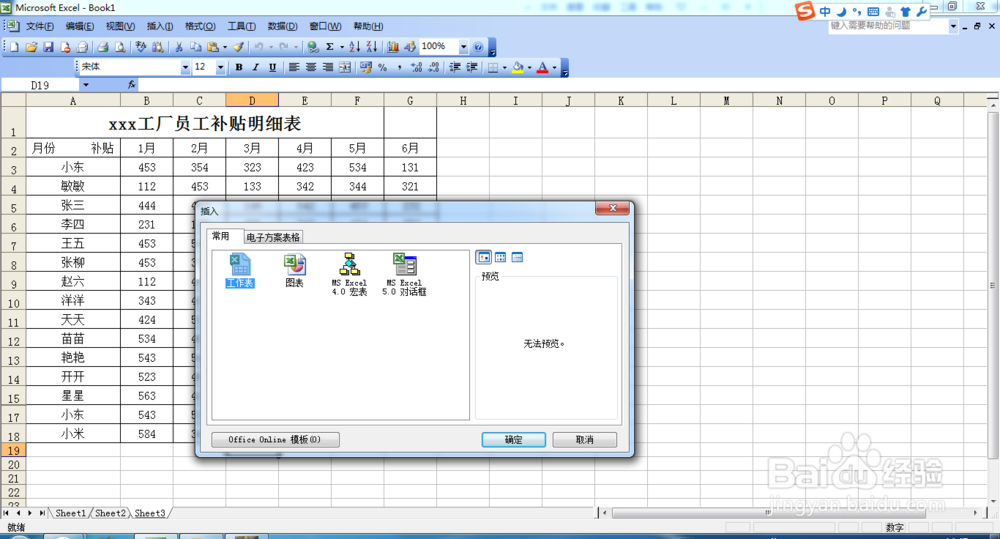Select the Sheet2 tab
The width and height of the screenshot is (1000, 539).
pyautogui.click(x=110, y=513)
